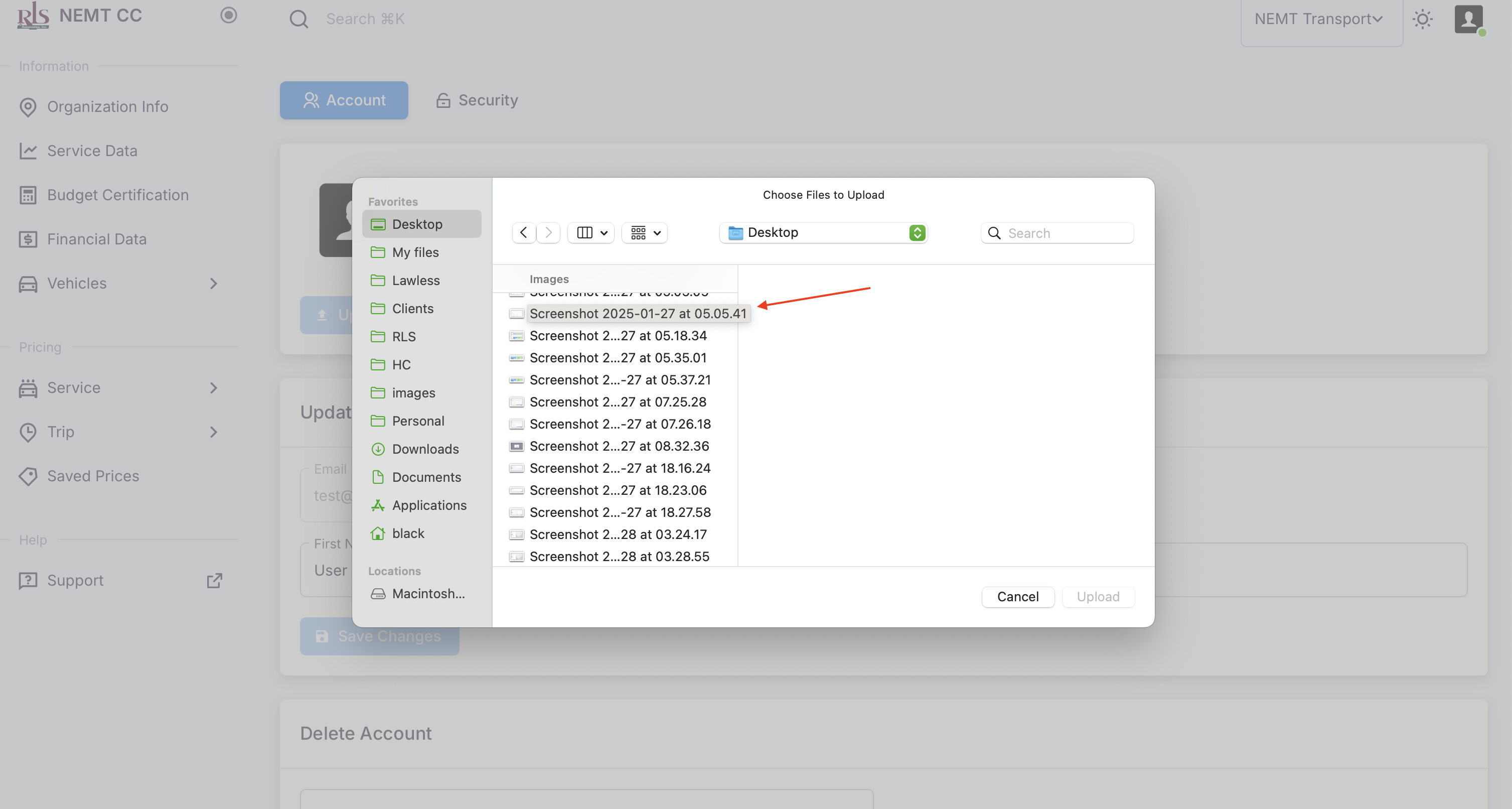This screenshot has height=809, width=1512.
Task: Toggle the light/dark theme sun icon
Action: pyautogui.click(x=1422, y=20)
